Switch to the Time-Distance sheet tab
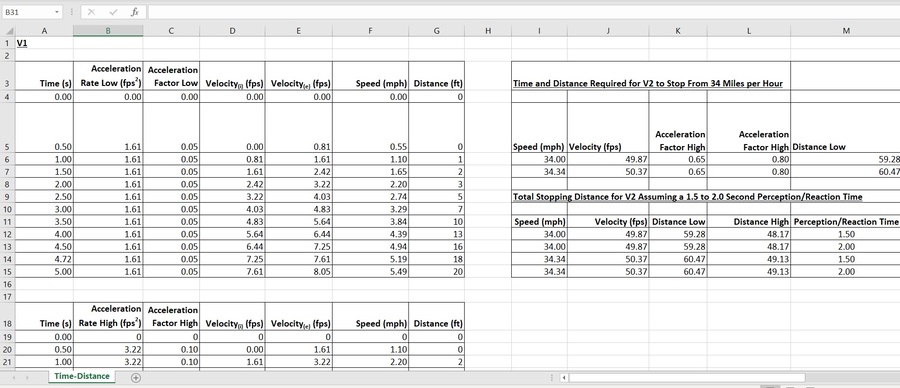Viewport: 900px width, 388px height. coord(82,377)
